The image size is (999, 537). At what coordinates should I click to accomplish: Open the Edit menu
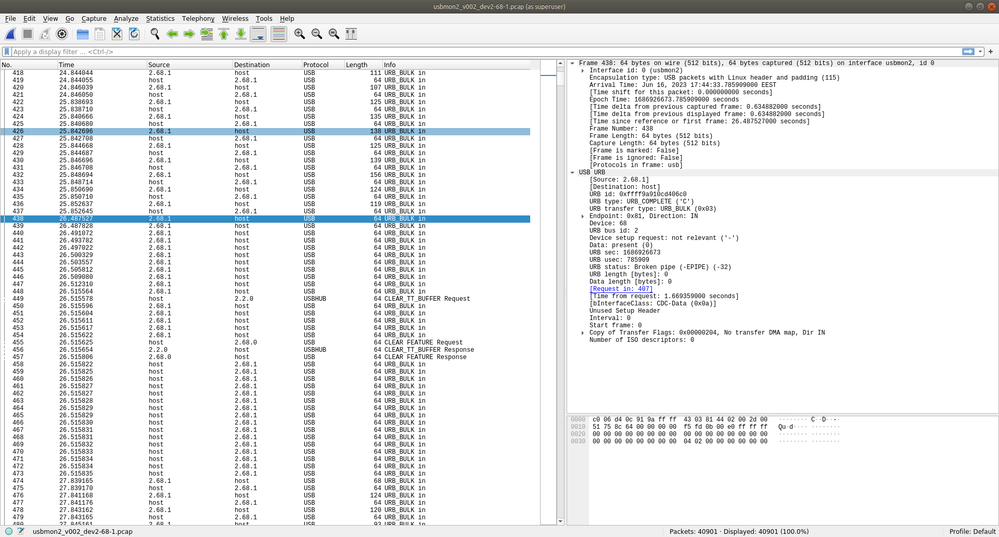29,18
